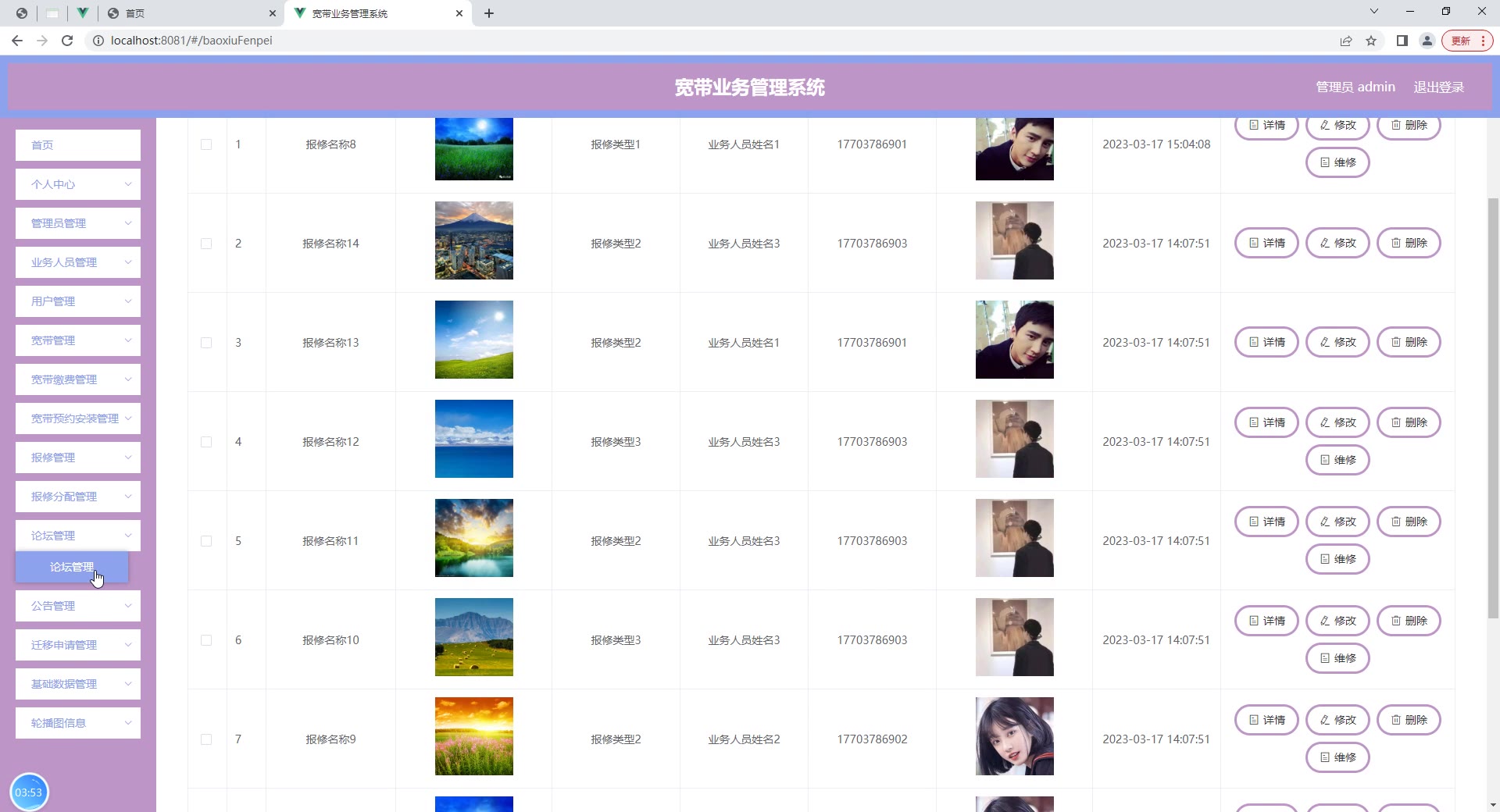Expand 报修管理 sidebar menu
The width and height of the screenshot is (1500, 812).
pyautogui.click(x=78, y=458)
